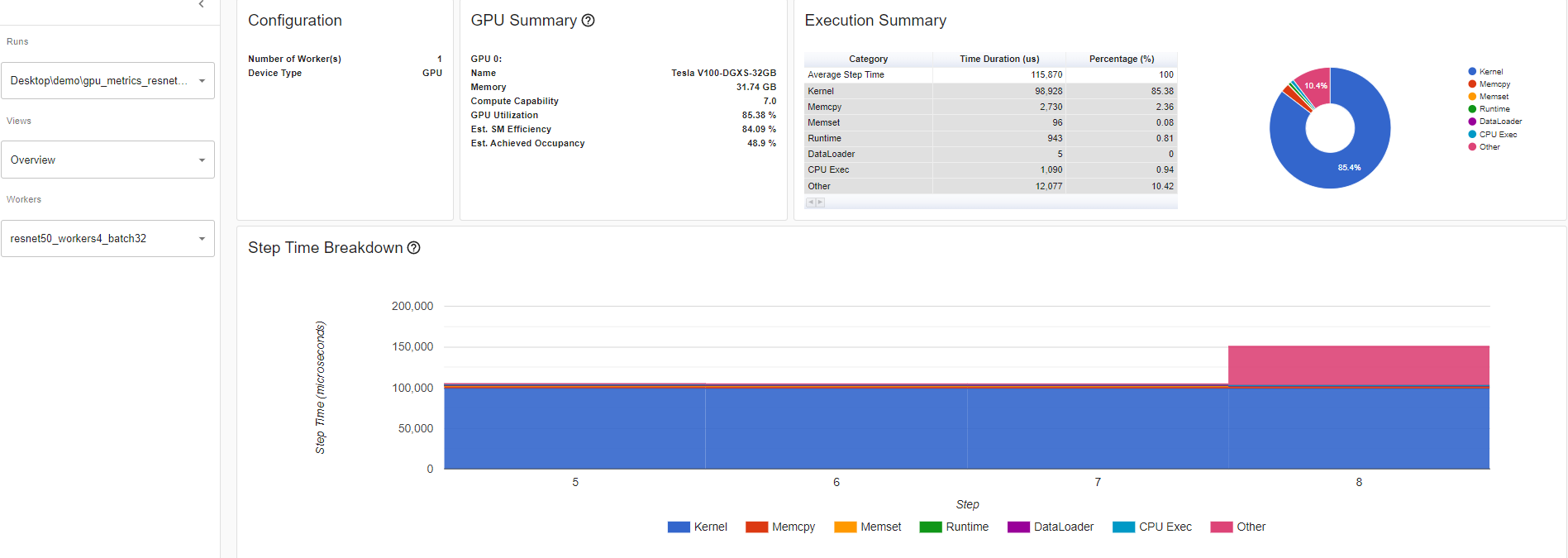Click the table's next page arrow
Screen dimensions: 1568x558
[820, 203]
